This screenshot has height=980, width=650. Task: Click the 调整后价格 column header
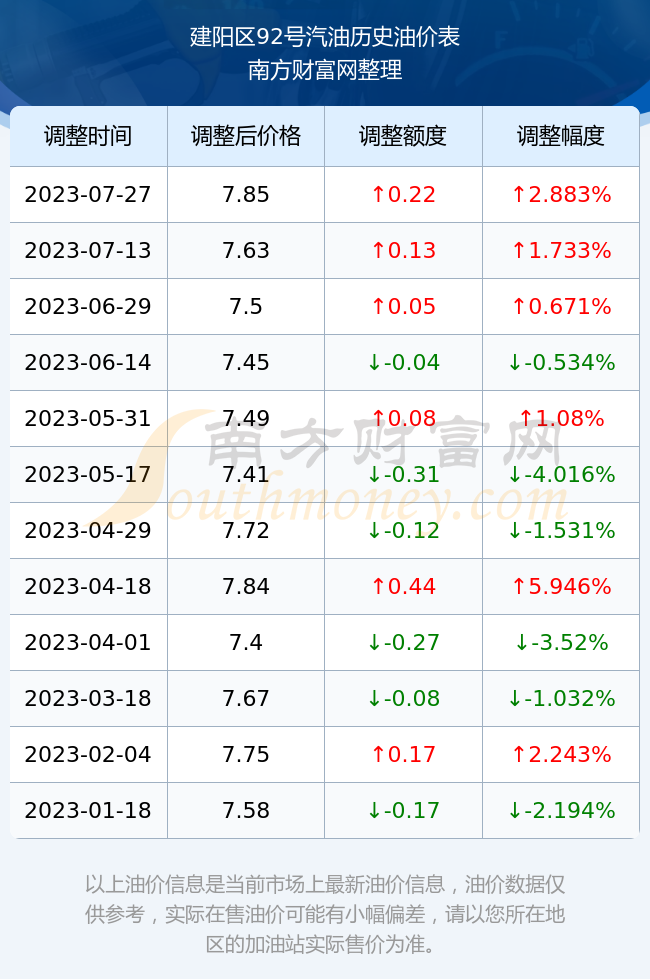pyautogui.click(x=246, y=136)
